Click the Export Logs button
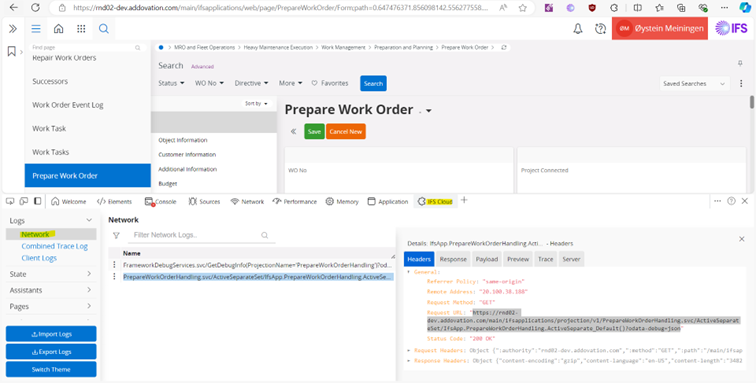The height and width of the screenshot is (383, 756). pos(51,352)
